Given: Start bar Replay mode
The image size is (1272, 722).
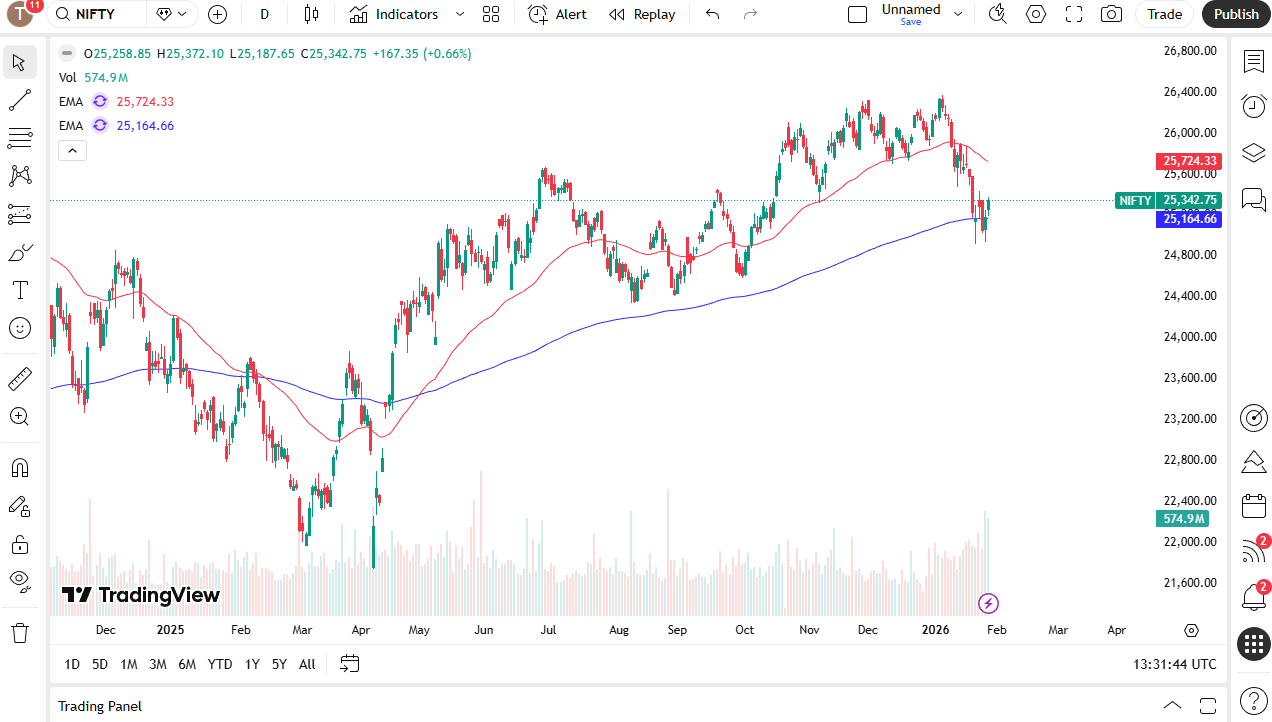Looking at the screenshot, I should [x=642, y=14].
